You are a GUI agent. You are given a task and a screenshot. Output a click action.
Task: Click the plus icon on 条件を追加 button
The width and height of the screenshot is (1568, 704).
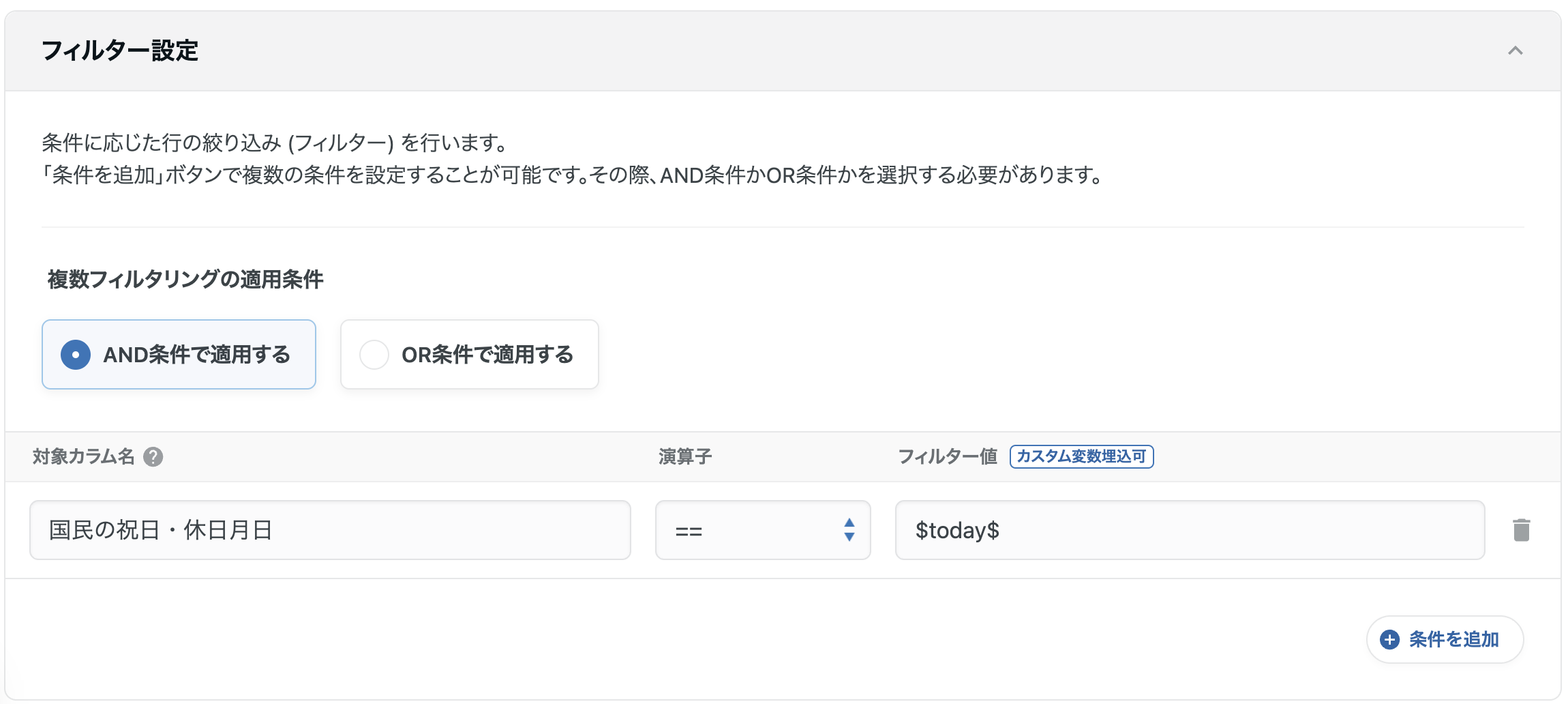pyautogui.click(x=1389, y=640)
